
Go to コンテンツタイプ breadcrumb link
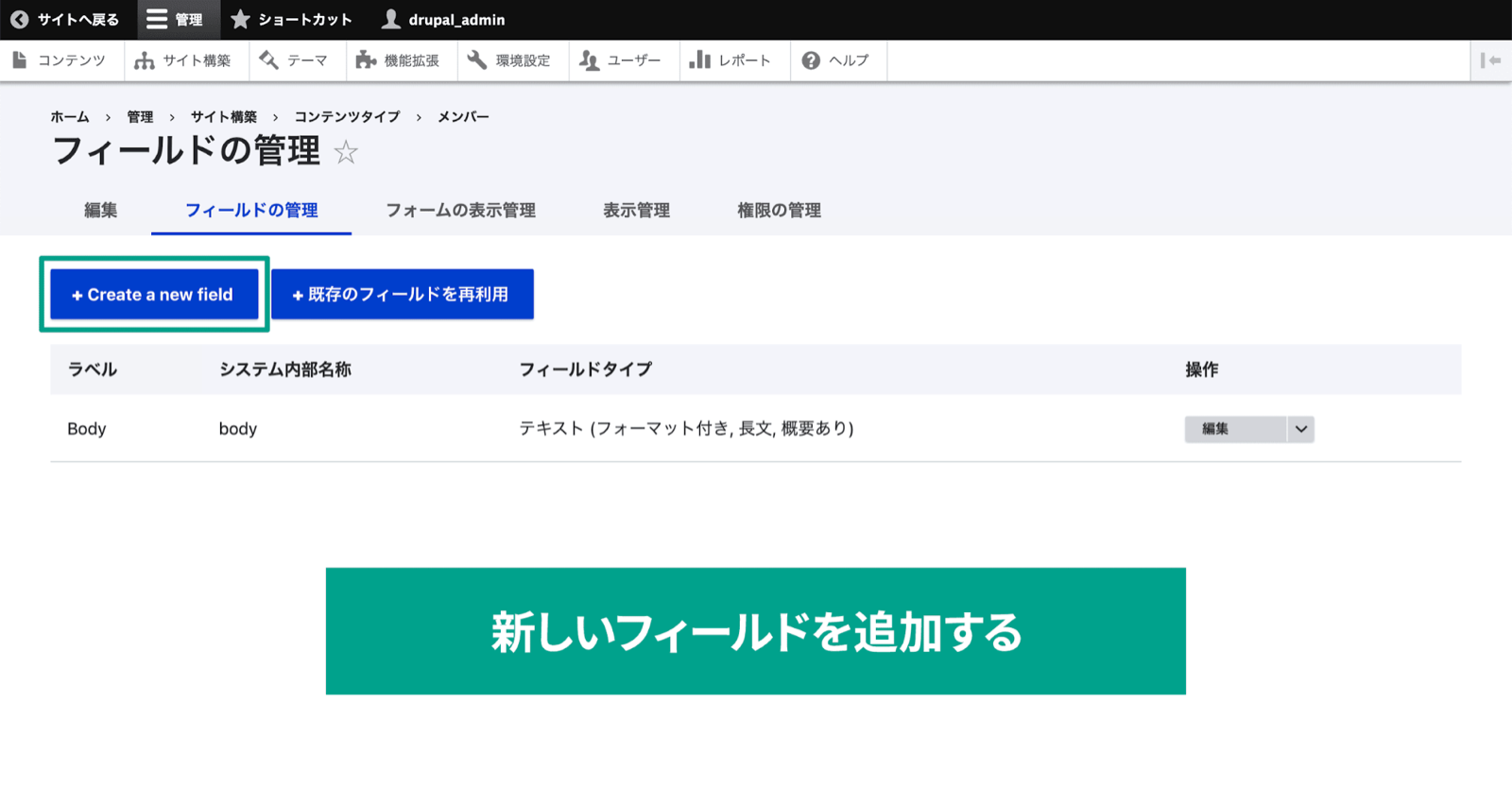coord(347,117)
